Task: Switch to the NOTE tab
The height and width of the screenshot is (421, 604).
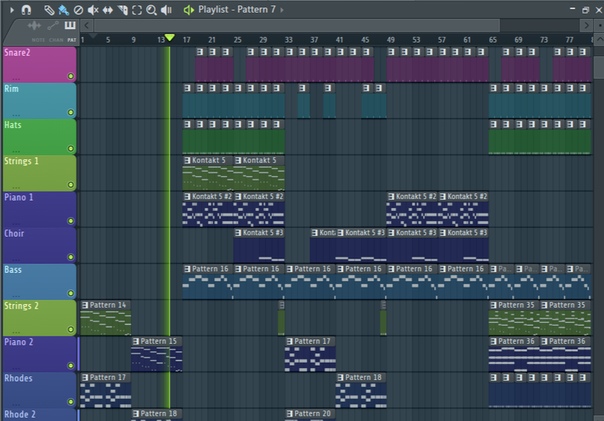Action: 38,40
